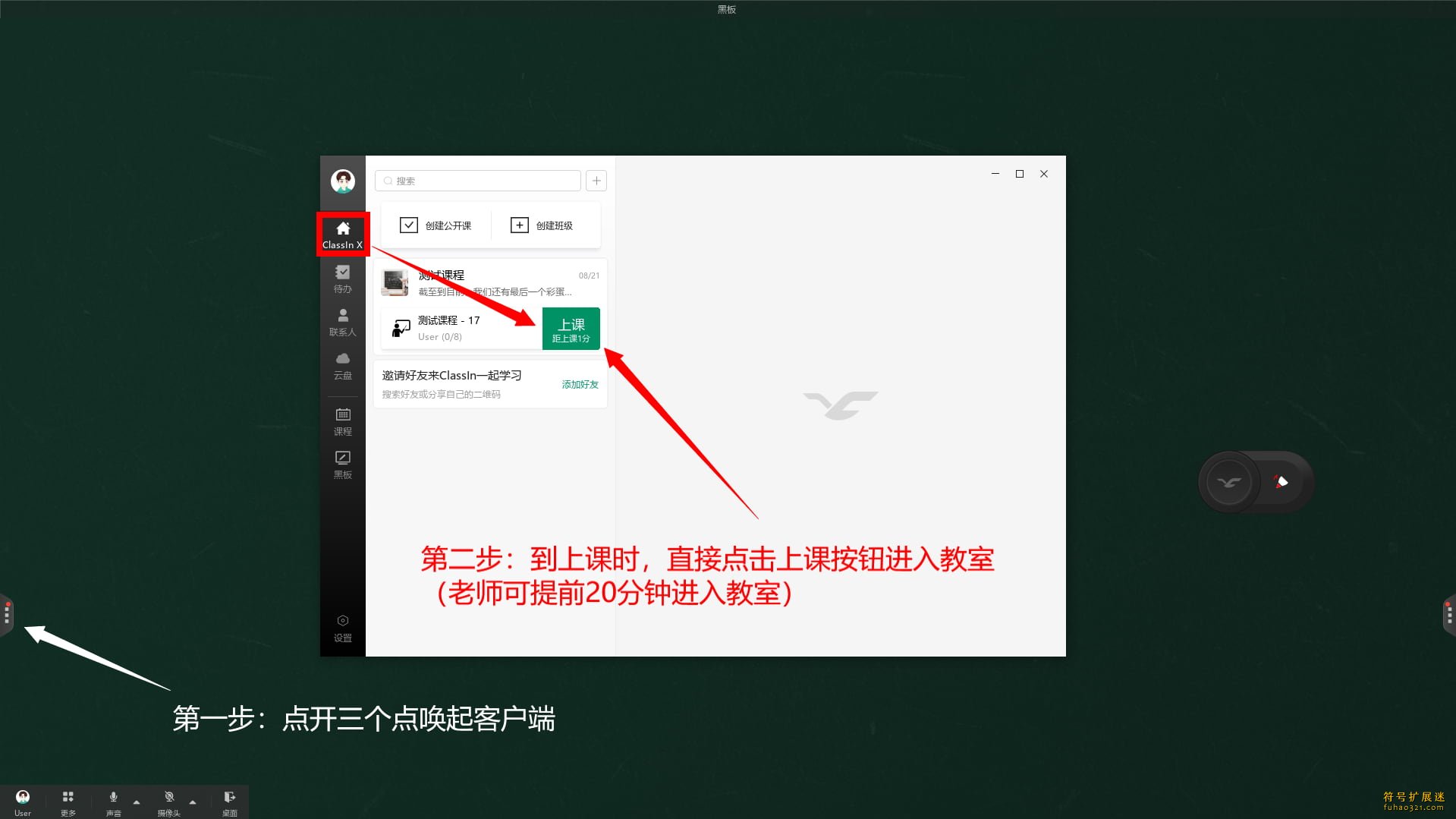Viewport: 1456px width, 819px height.
Task: Select the floating pen tool
Action: 1281,482
